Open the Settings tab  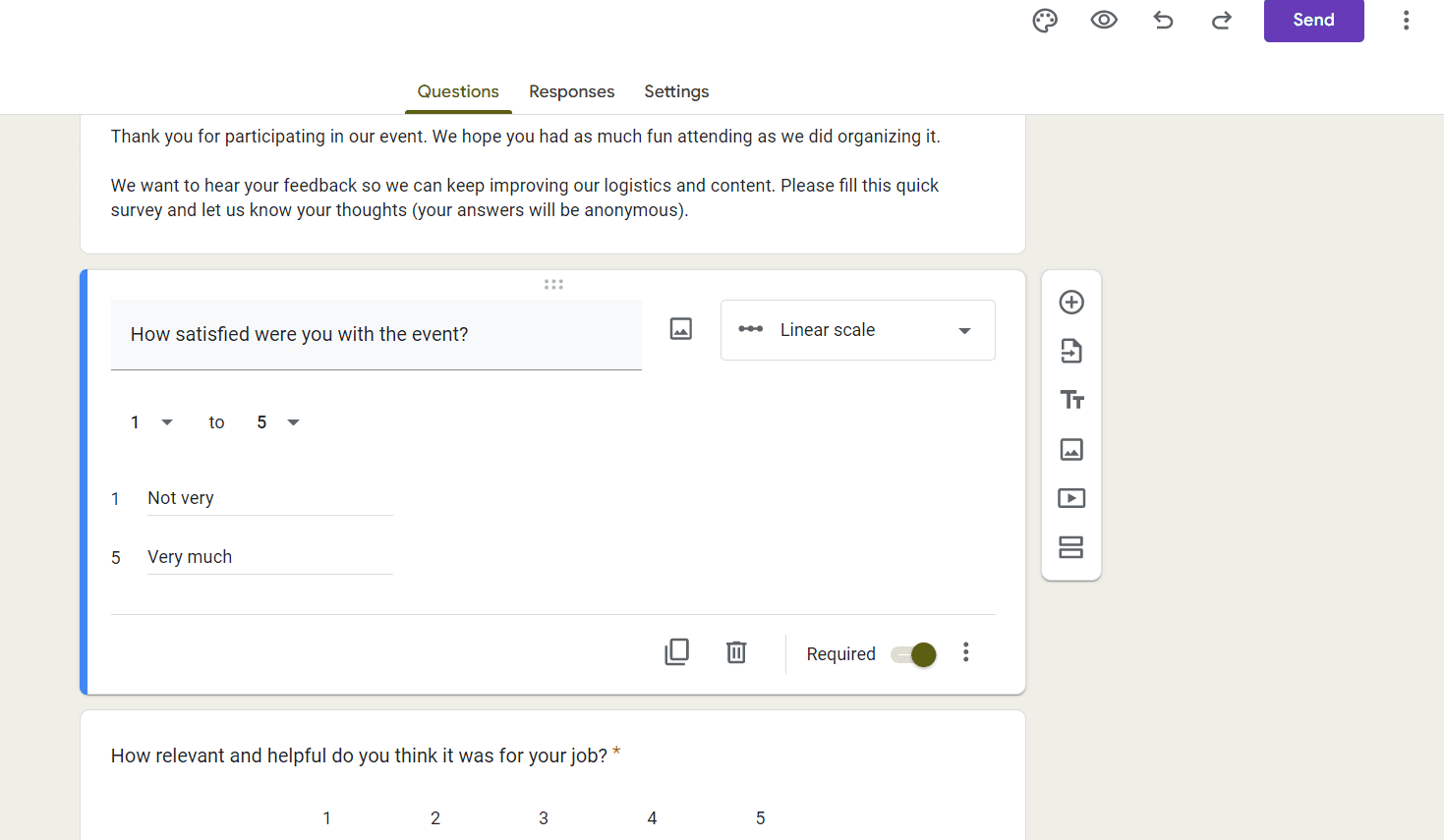676,91
